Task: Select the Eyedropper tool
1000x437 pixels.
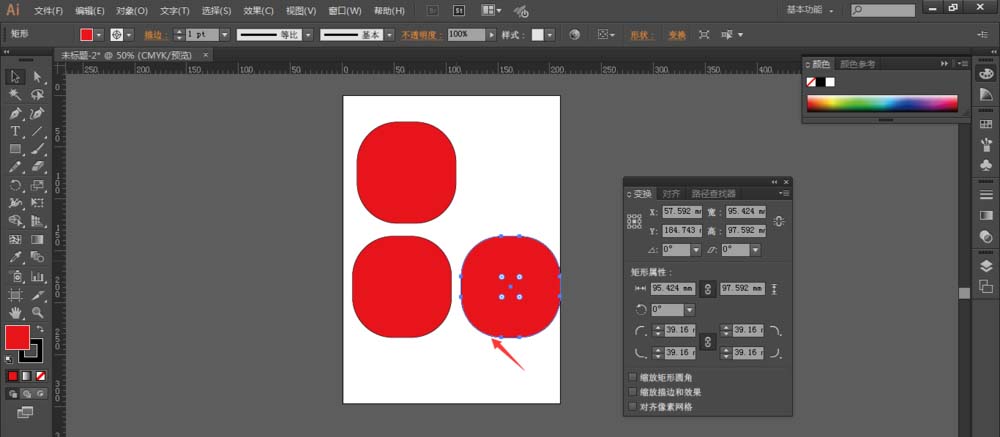Action: 15,257
